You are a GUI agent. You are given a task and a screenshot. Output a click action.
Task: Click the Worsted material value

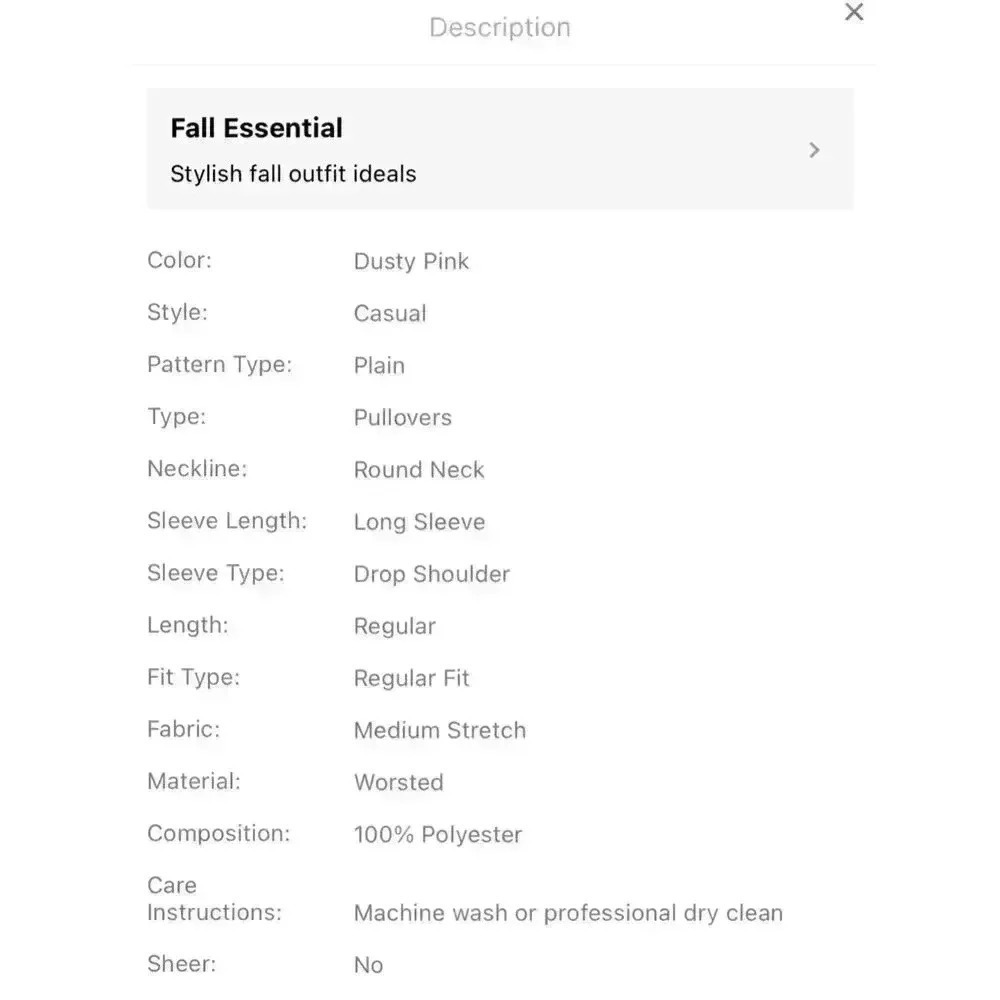click(x=399, y=783)
